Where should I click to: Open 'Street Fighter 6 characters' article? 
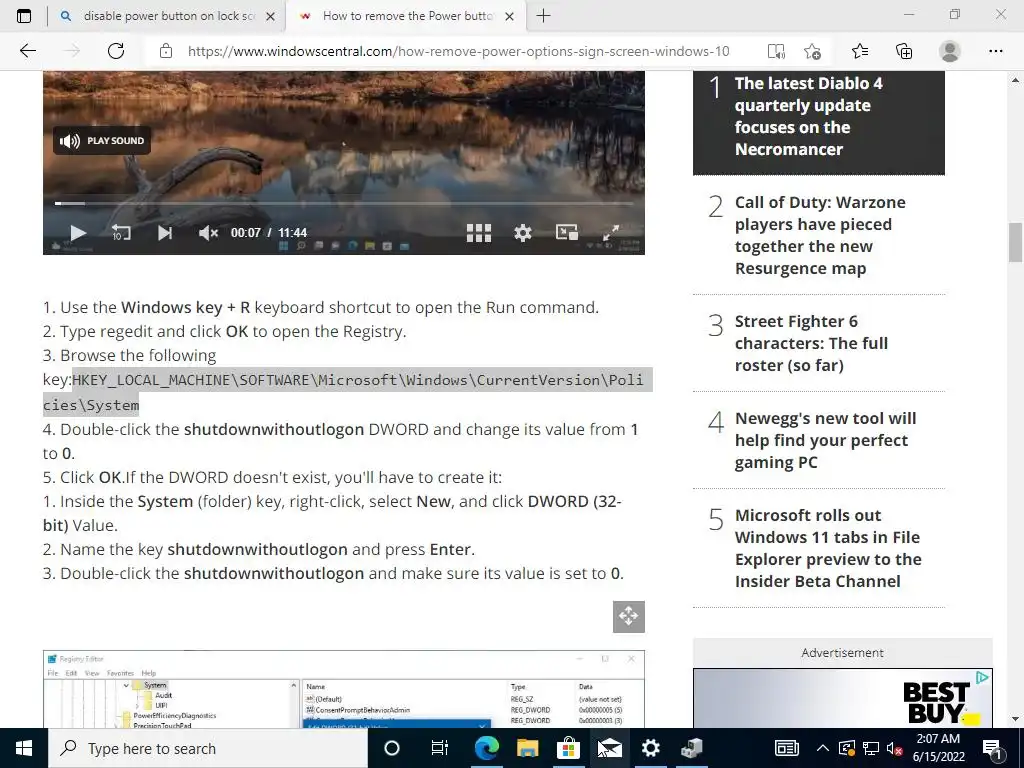pyautogui.click(x=811, y=344)
